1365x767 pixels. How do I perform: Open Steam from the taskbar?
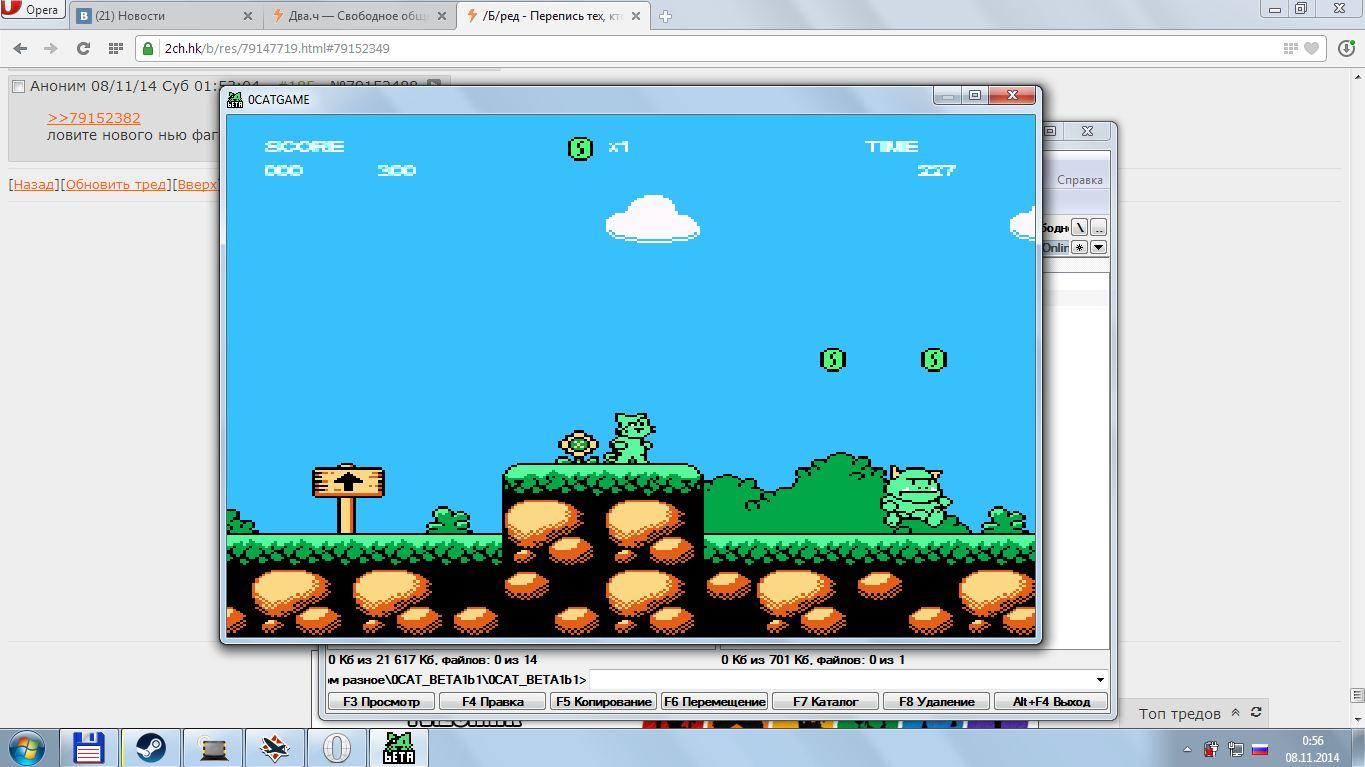pyautogui.click(x=151, y=748)
